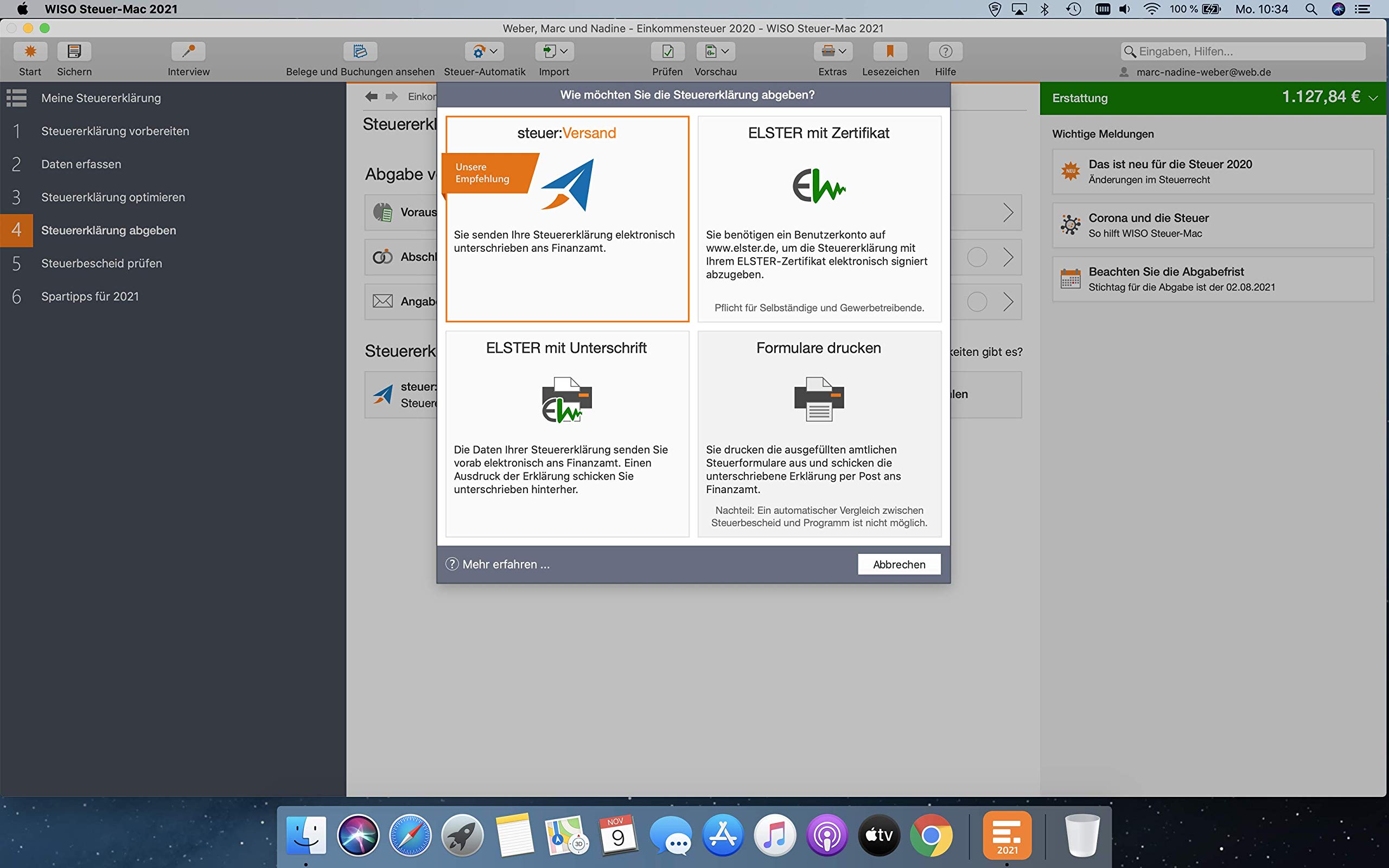Image resolution: width=1389 pixels, height=868 pixels.
Task: Expand the Erstattung amount chevron
Action: click(x=1373, y=98)
